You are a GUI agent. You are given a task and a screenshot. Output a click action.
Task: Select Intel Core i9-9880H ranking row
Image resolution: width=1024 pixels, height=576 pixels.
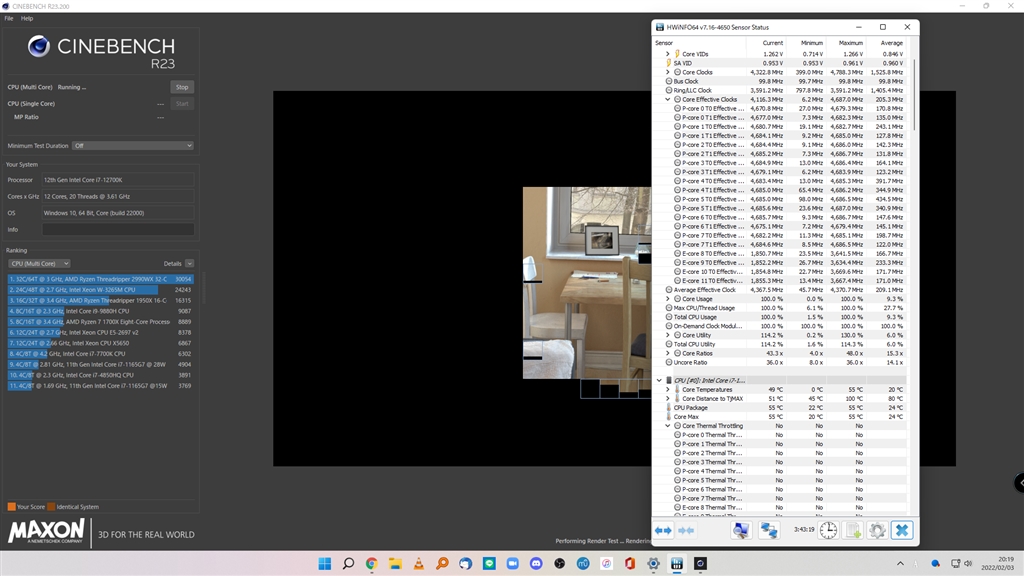[101, 311]
